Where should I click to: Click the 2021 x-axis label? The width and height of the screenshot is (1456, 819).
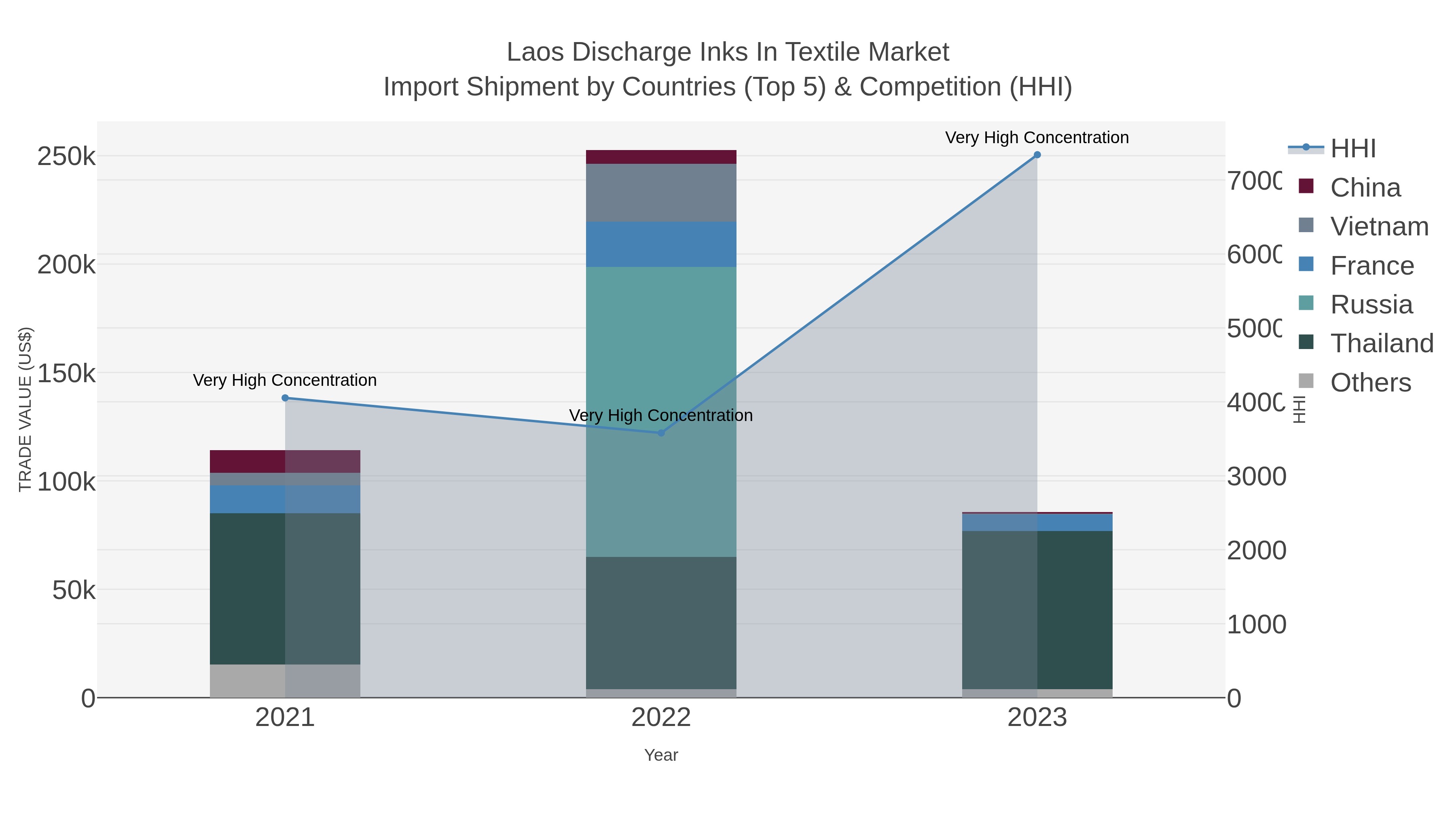(285, 717)
